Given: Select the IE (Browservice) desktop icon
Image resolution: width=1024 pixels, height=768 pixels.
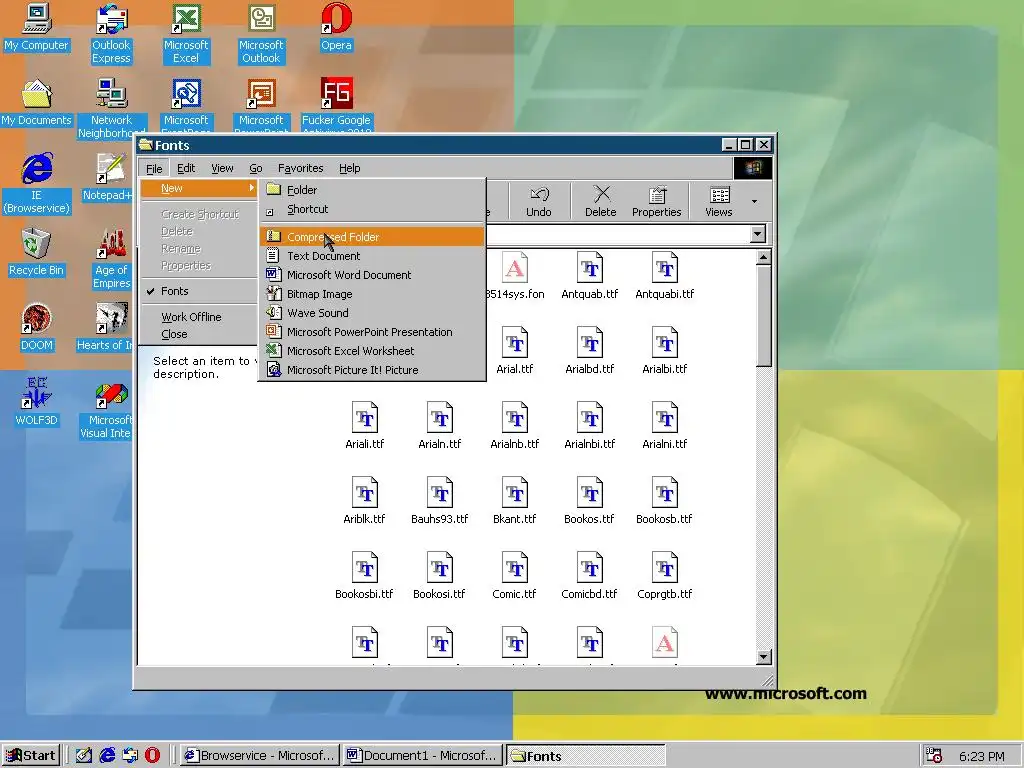Looking at the screenshot, I should [36, 184].
